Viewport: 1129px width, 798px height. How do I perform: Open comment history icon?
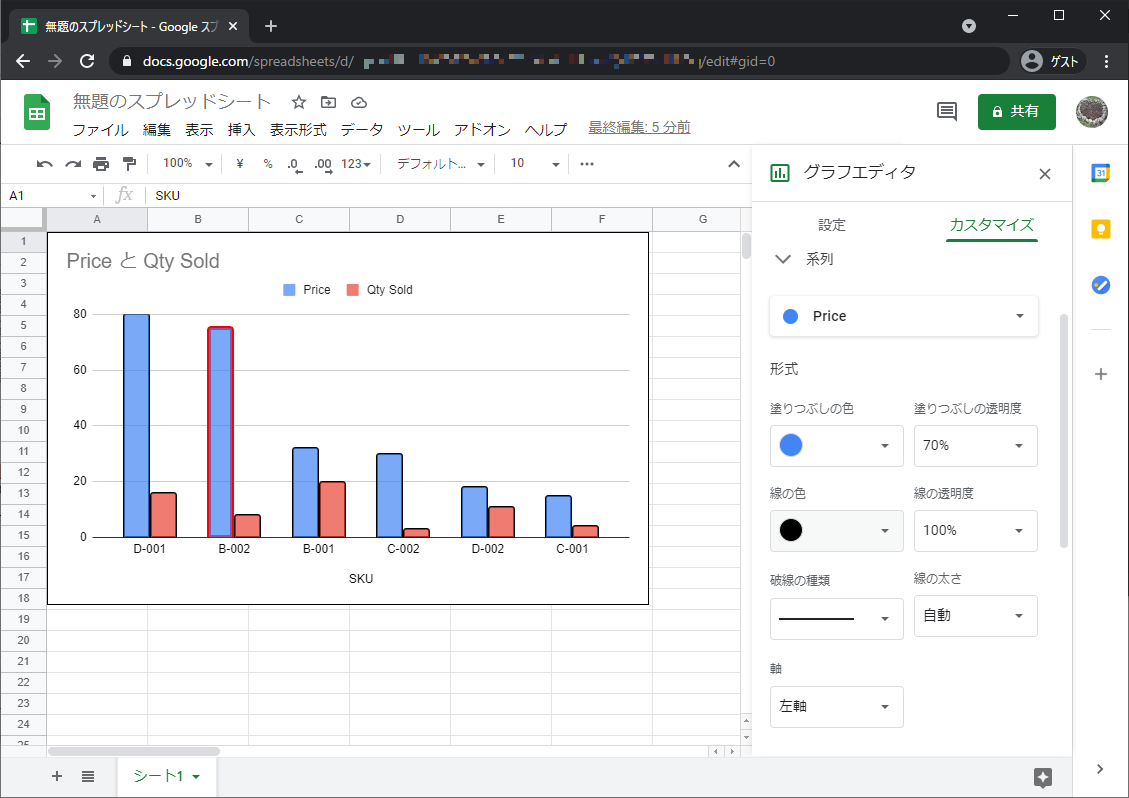946,112
